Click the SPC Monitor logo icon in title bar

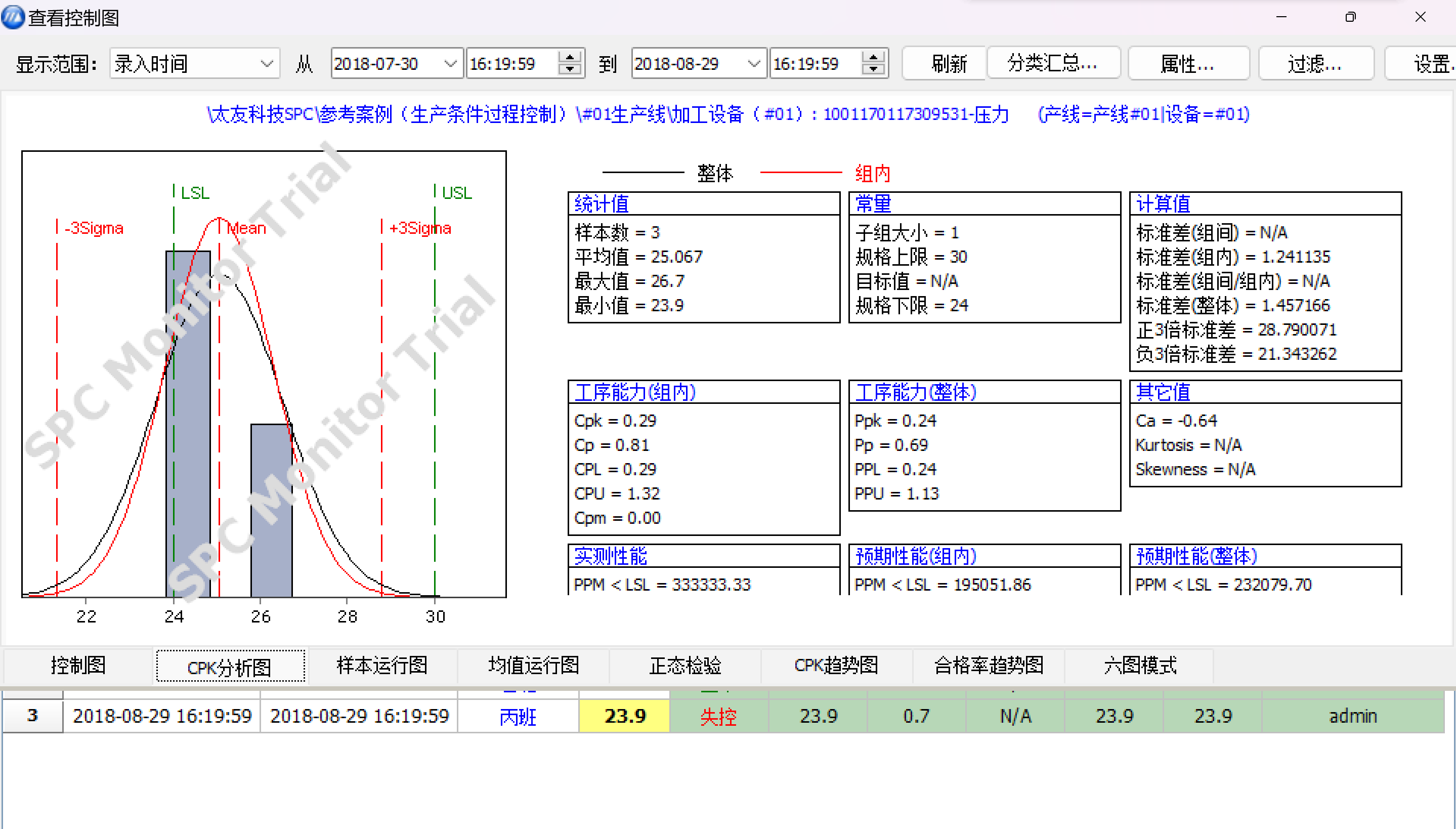(13, 17)
